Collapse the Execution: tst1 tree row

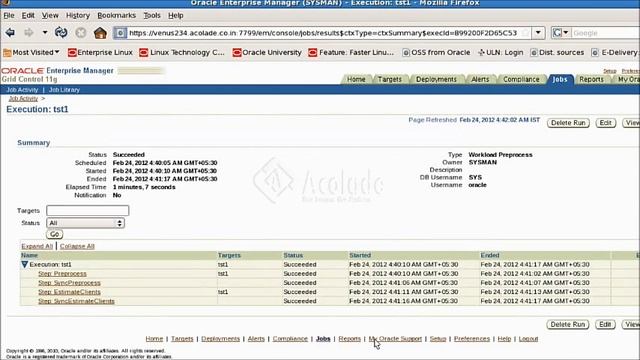[x=24, y=264]
